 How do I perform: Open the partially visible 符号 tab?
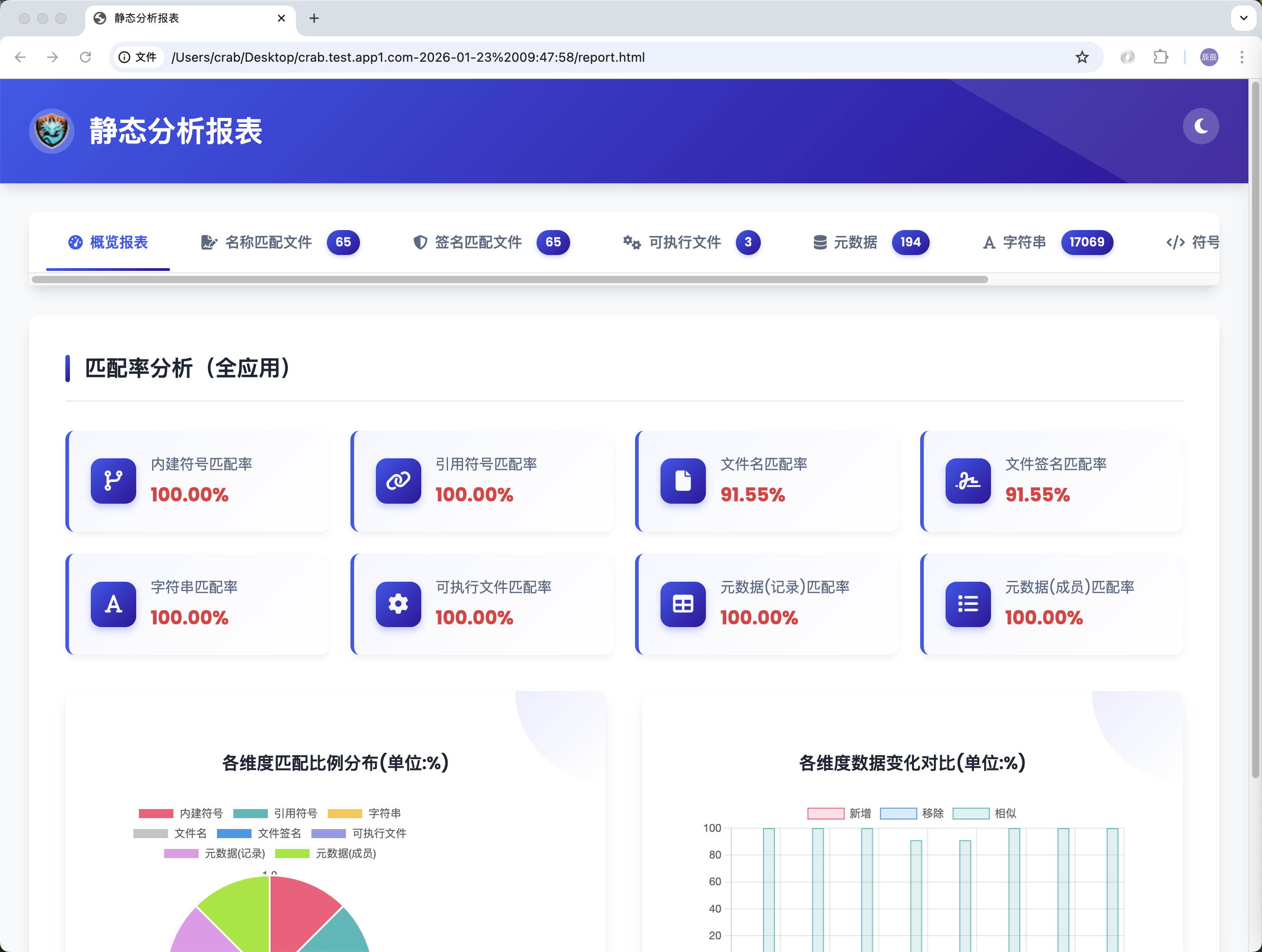tap(1193, 242)
